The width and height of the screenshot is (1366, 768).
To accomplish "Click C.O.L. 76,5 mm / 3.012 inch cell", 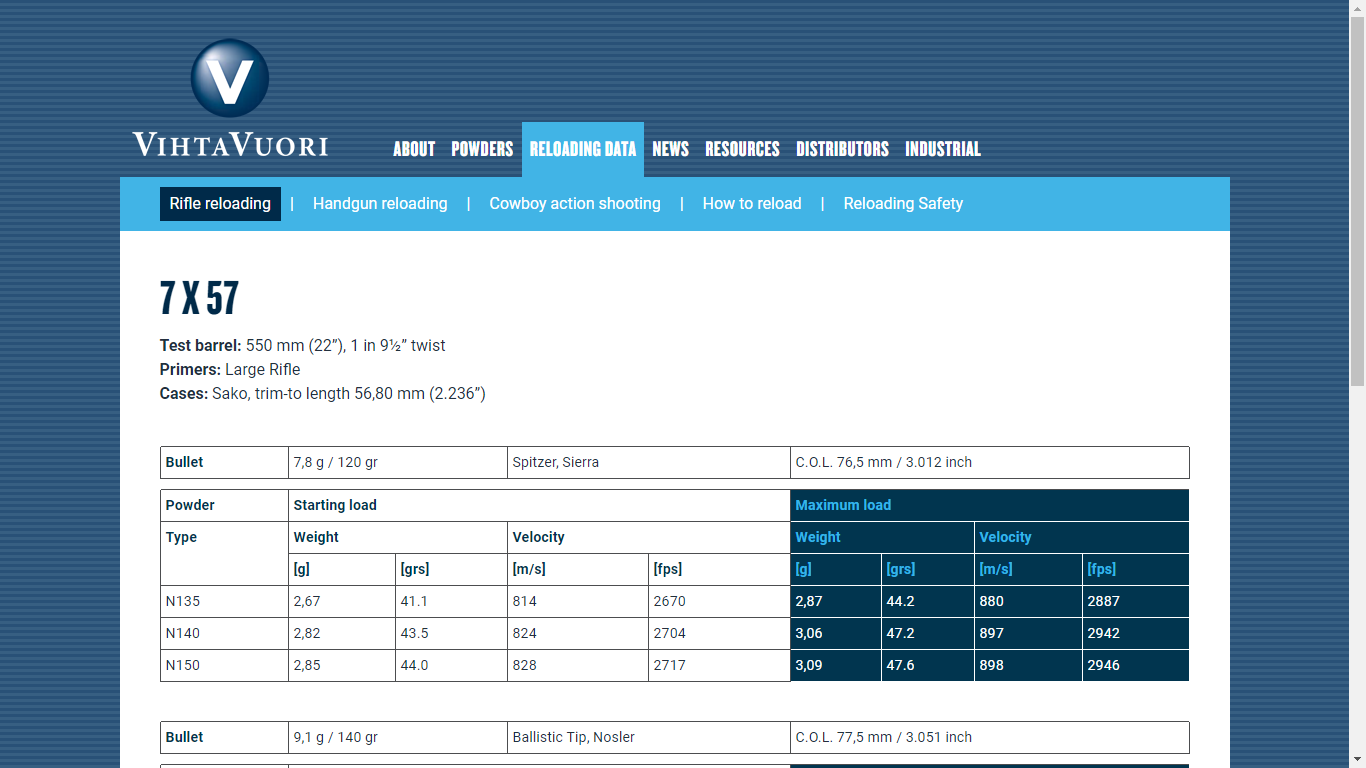I will [x=990, y=463].
